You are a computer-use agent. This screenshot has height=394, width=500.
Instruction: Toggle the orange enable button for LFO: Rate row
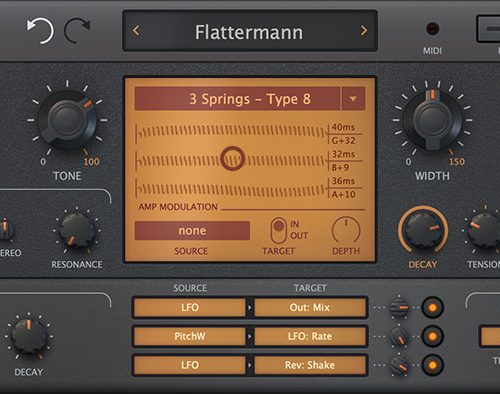[432, 336]
